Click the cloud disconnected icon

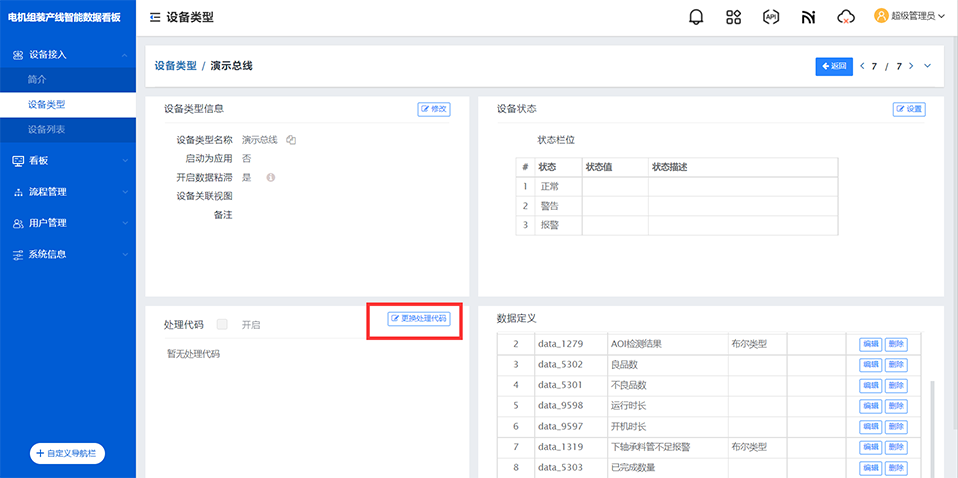coord(846,17)
